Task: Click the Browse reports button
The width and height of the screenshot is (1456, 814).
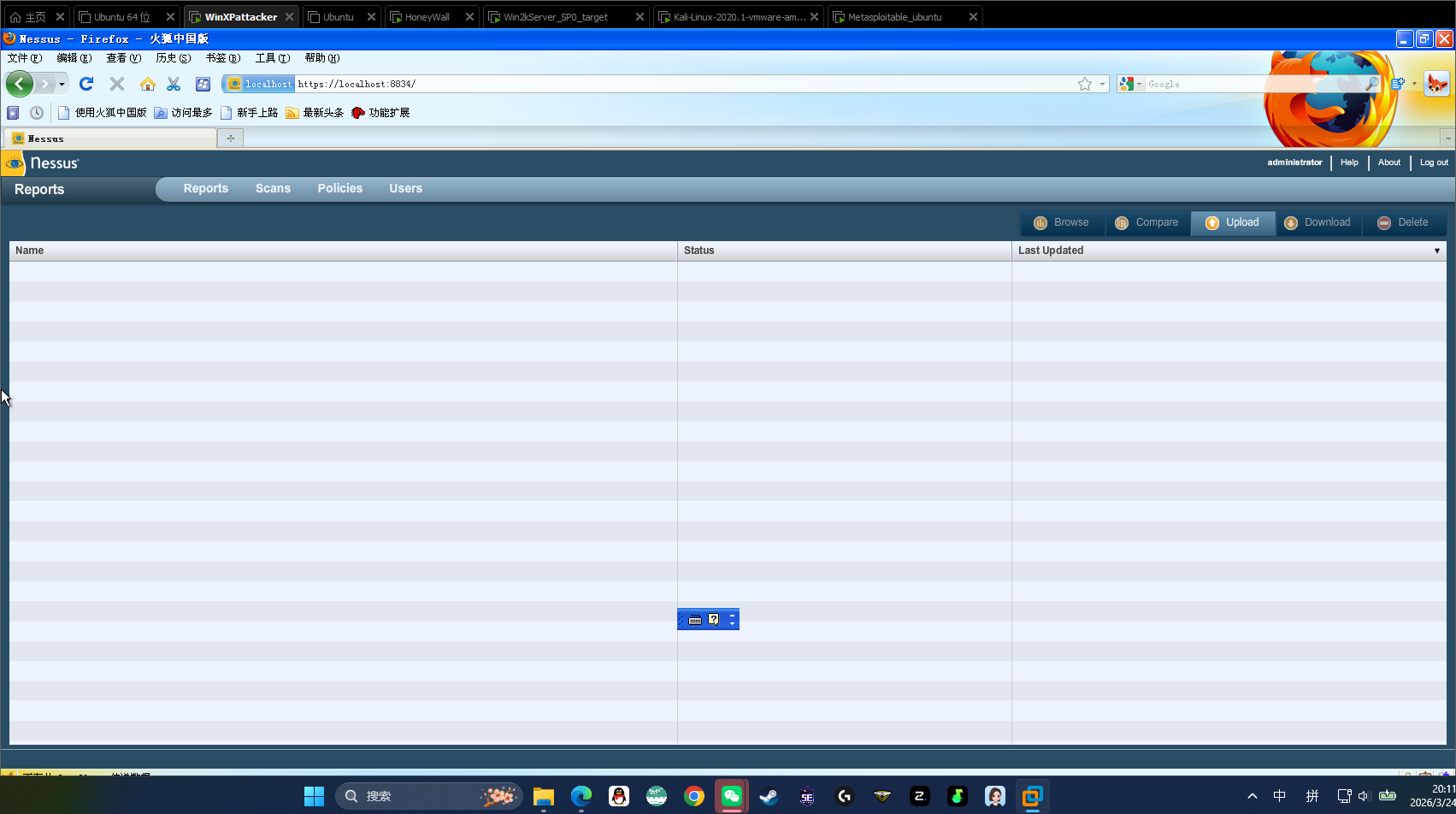Action: pos(1062,222)
